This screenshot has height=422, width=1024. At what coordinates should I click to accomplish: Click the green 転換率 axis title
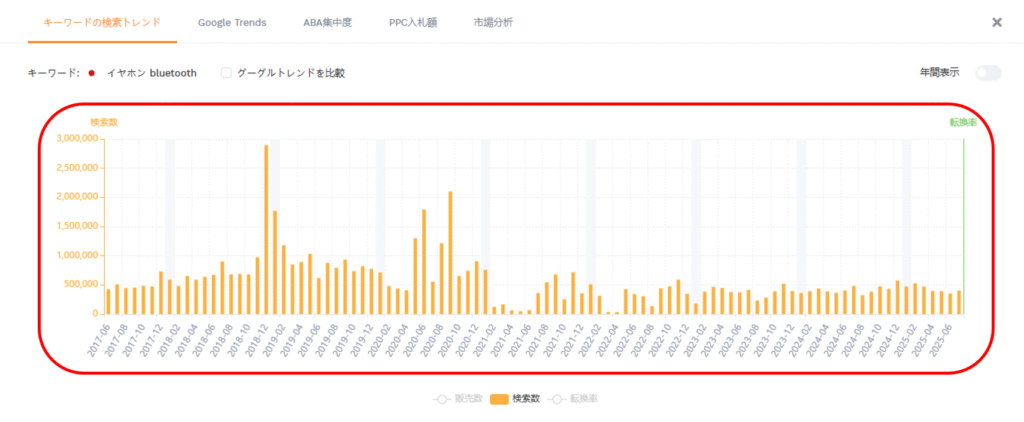[963, 122]
